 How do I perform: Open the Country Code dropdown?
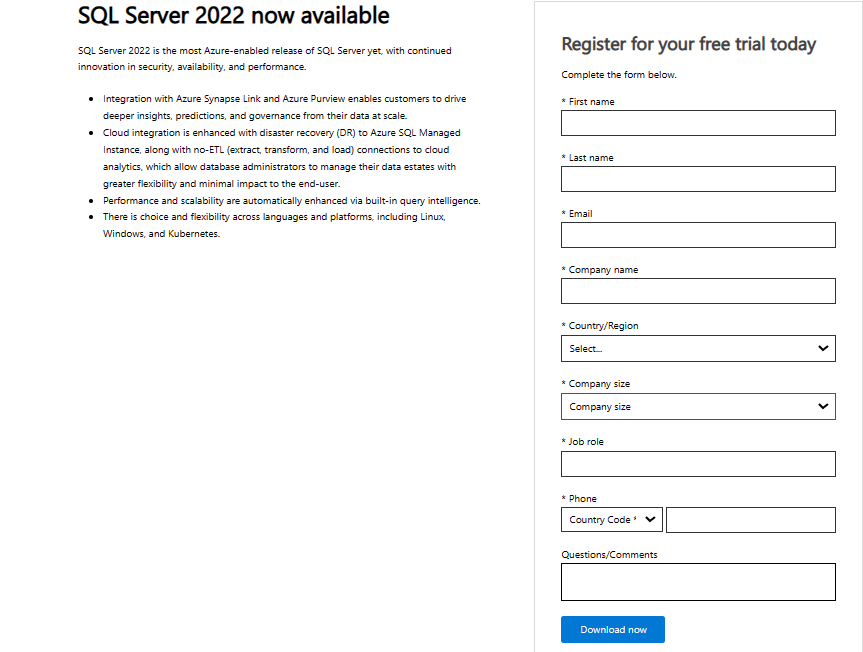coord(611,520)
